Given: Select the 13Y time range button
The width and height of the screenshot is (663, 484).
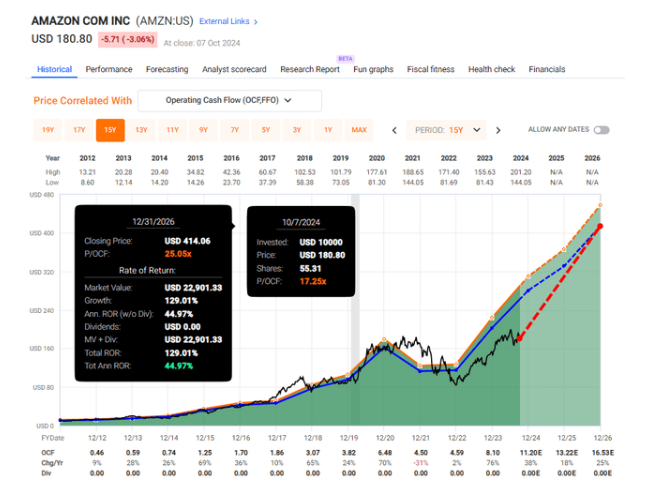Looking at the screenshot, I should [141, 130].
